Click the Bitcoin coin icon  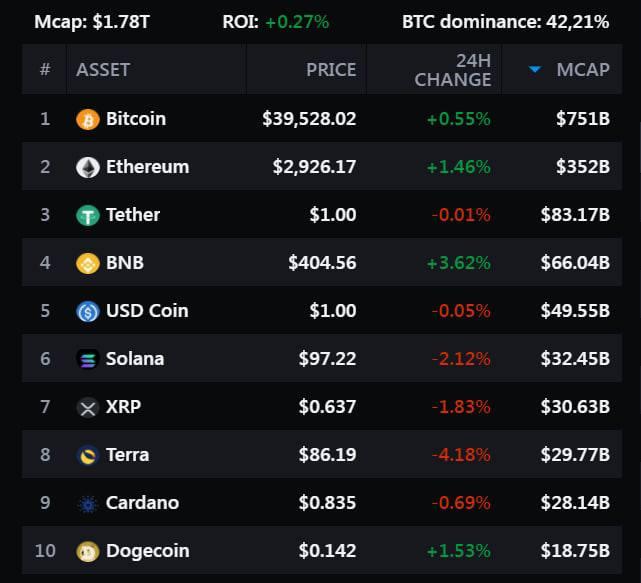click(88, 119)
